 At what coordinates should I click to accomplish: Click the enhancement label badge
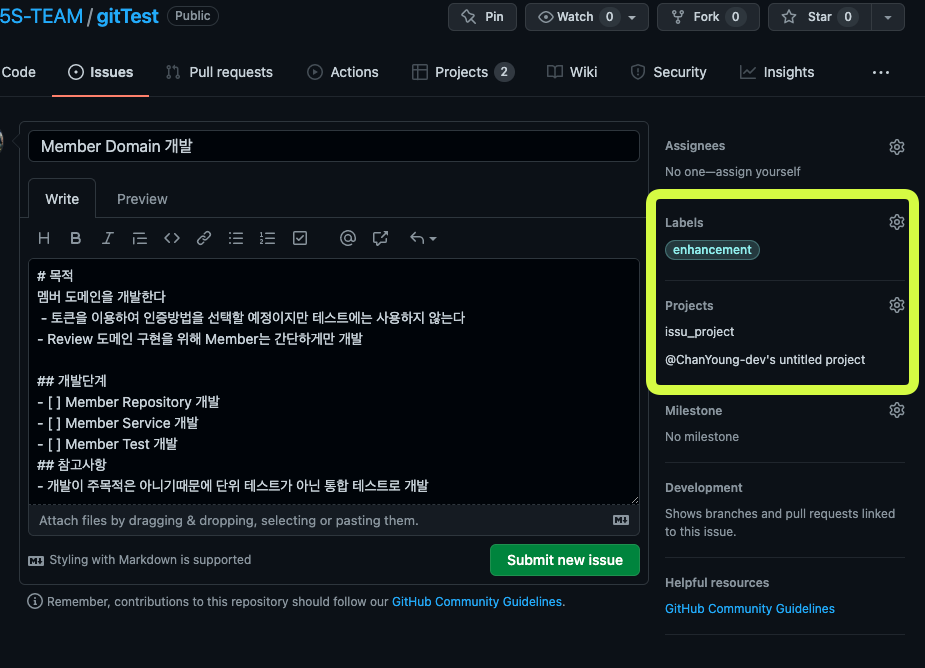click(712, 250)
